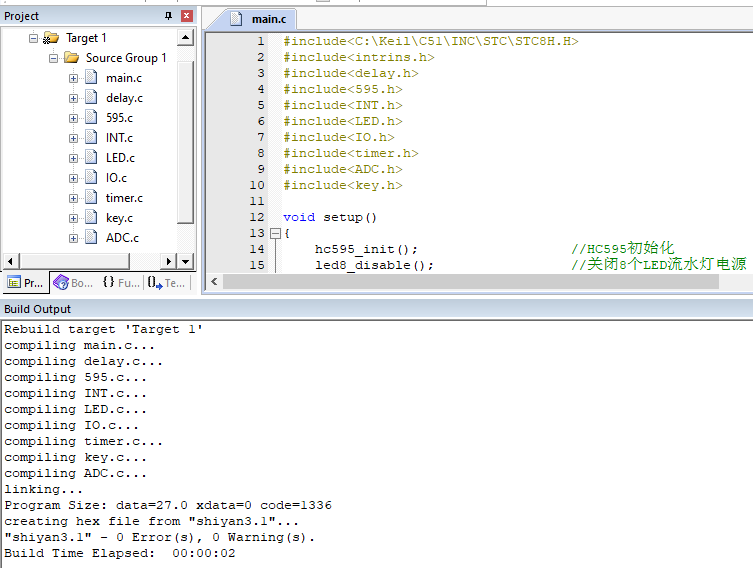This screenshot has width=753, height=568.
Task: Click the LED.c file icon
Action: [91, 157]
